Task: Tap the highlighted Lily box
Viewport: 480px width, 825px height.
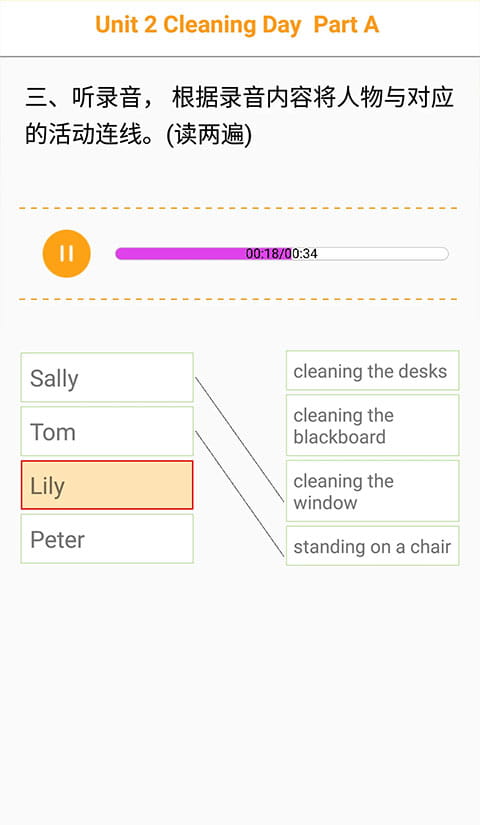Action: [107, 485]
